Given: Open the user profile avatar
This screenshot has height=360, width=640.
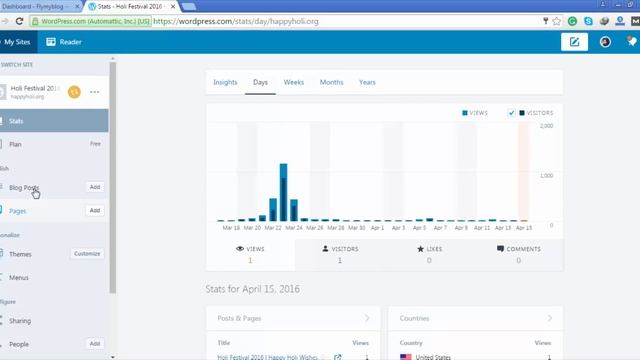Looking at the screenshot, I should pos(605,42).
